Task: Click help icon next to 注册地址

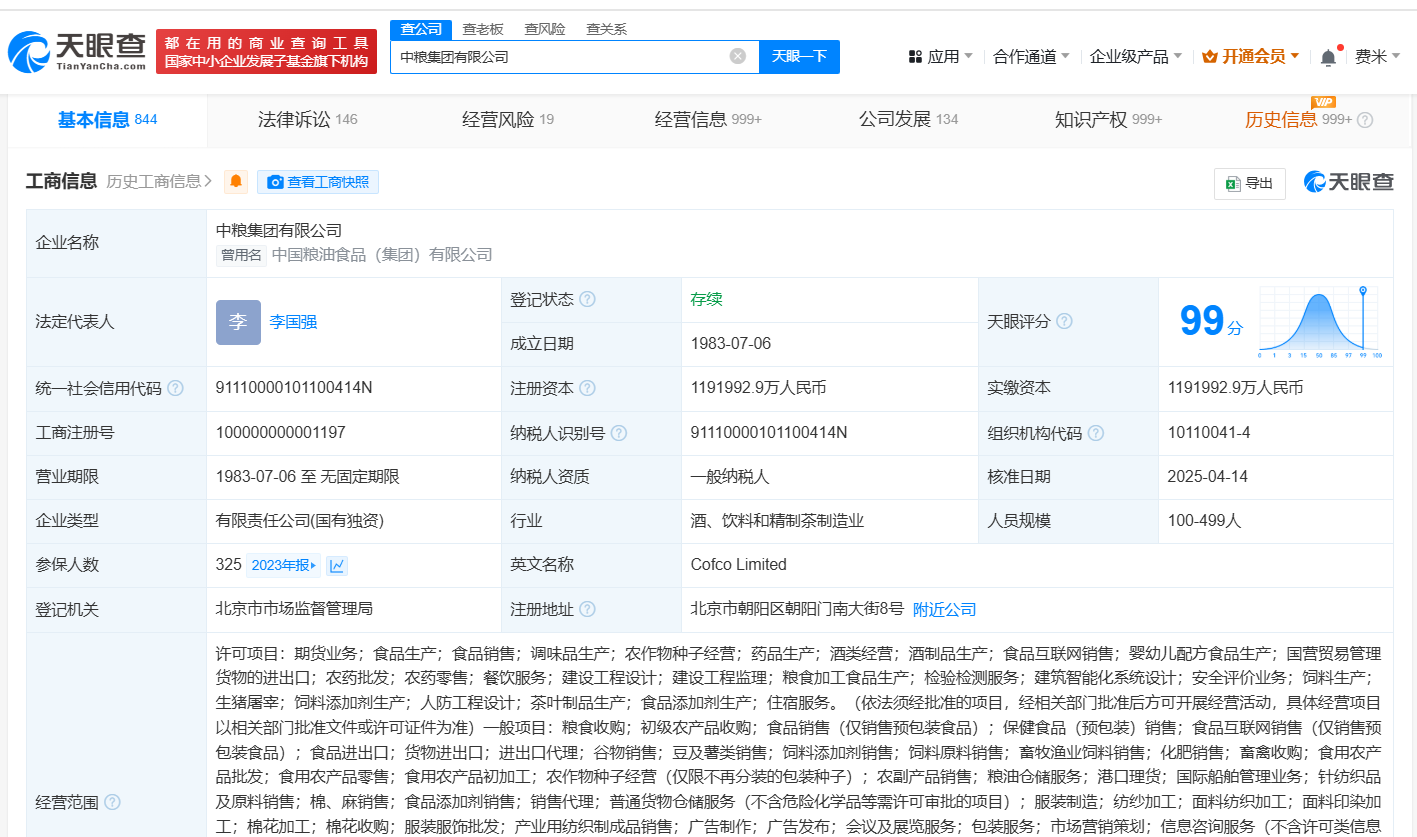Action: click(x=587, y=609)
